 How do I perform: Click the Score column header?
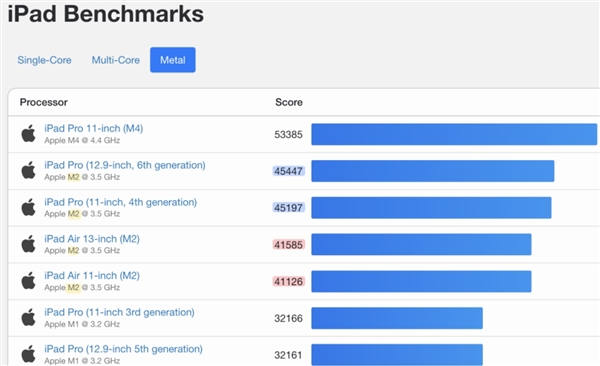[289, 102]
